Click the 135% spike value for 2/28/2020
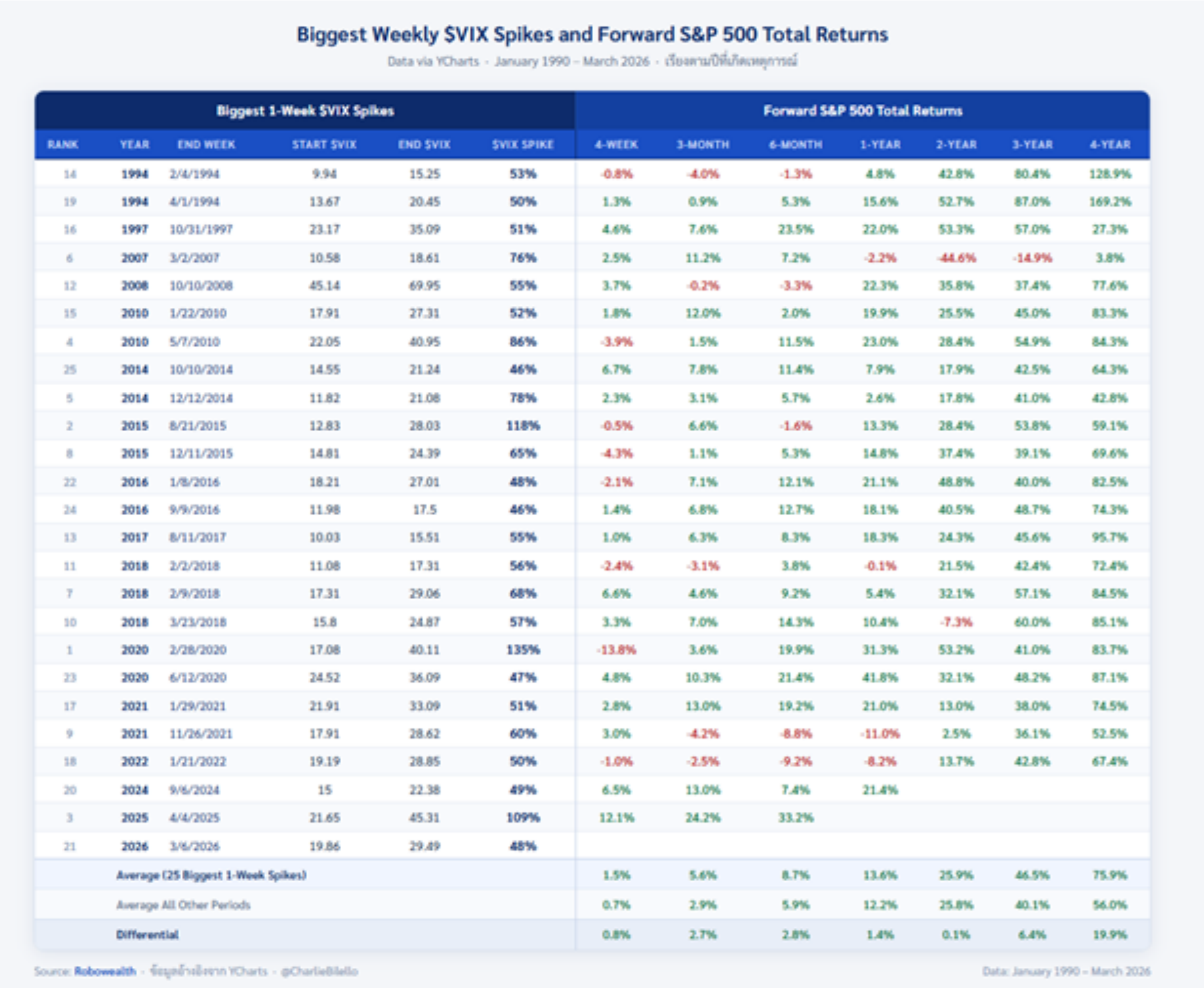This screenshot has height=988, width=1204. click(x=523, y=650)
